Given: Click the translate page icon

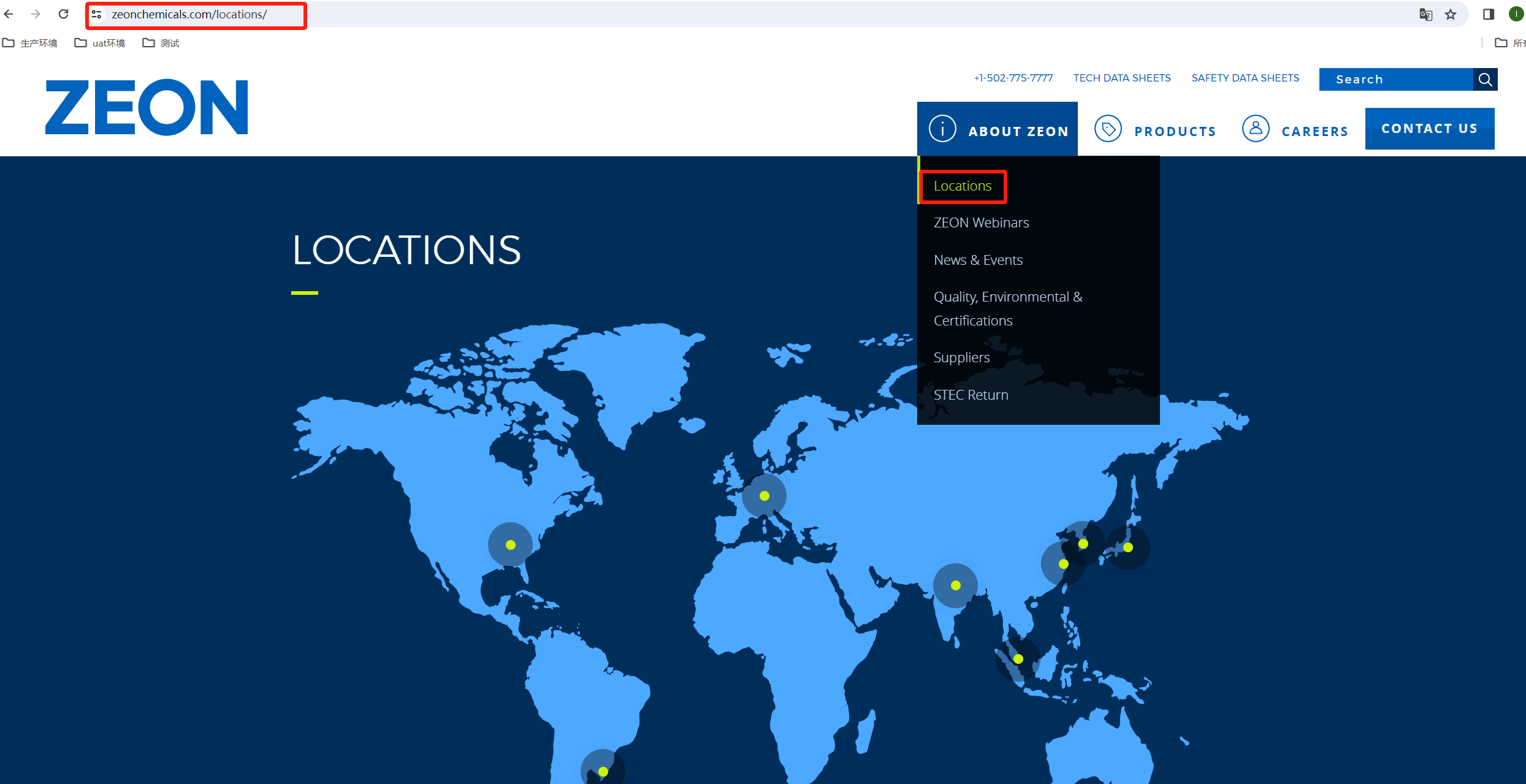Looking at the screenshot, I should click(1425, 14).
